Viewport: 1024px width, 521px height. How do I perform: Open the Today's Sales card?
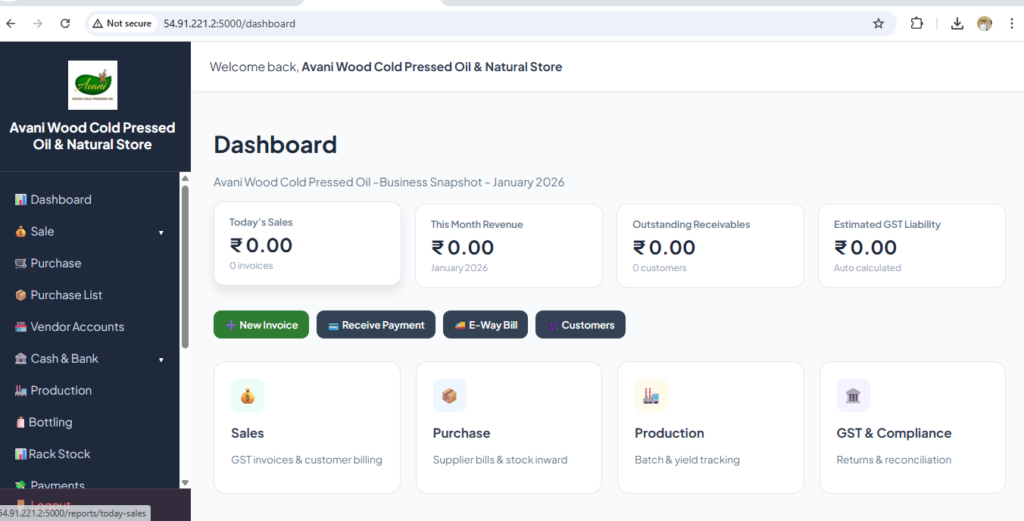pyautogui.click(x=308, y=244)
